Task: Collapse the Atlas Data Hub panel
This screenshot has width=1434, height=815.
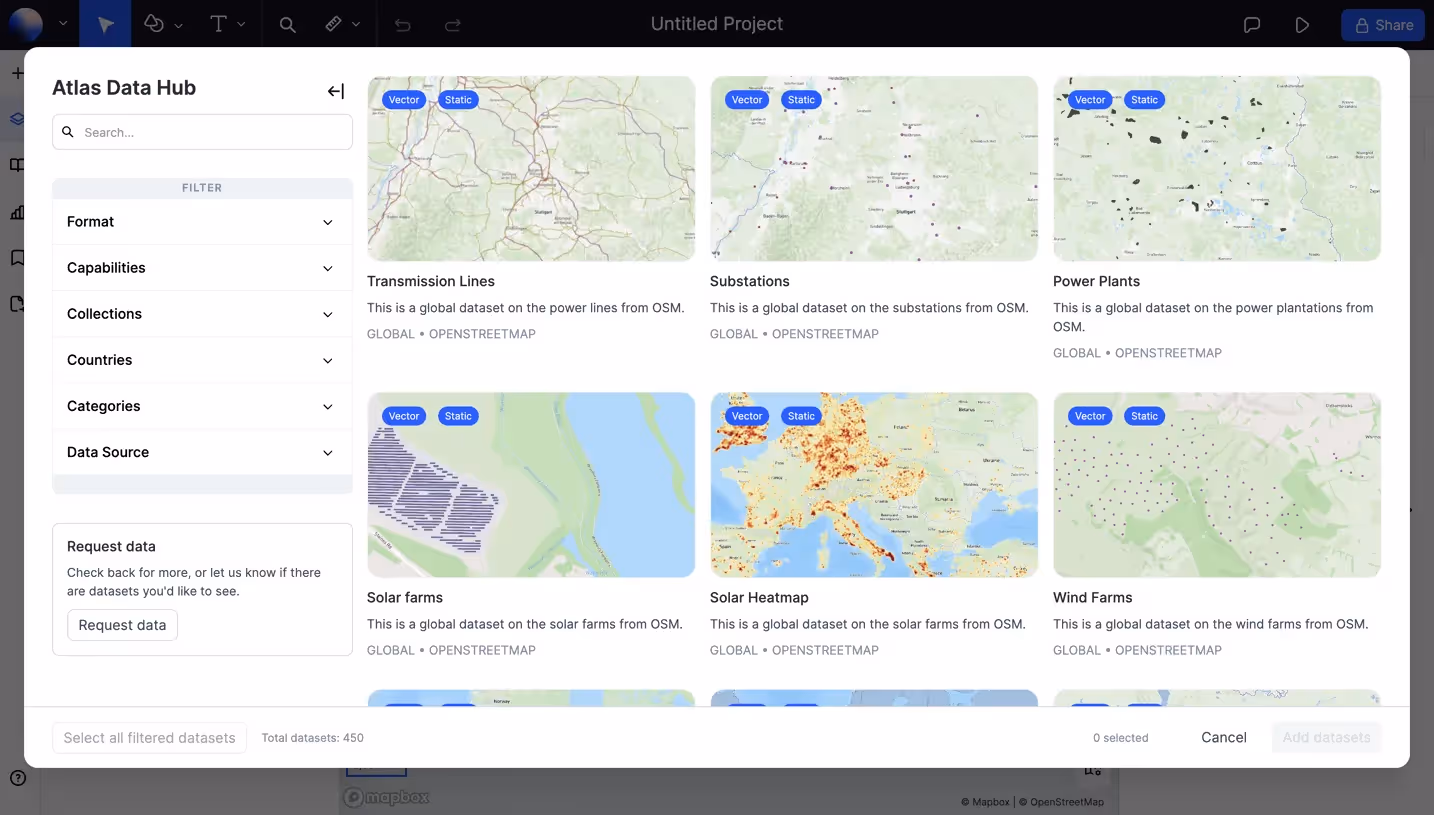Action: pyautogui.click(x=335, y=90)
